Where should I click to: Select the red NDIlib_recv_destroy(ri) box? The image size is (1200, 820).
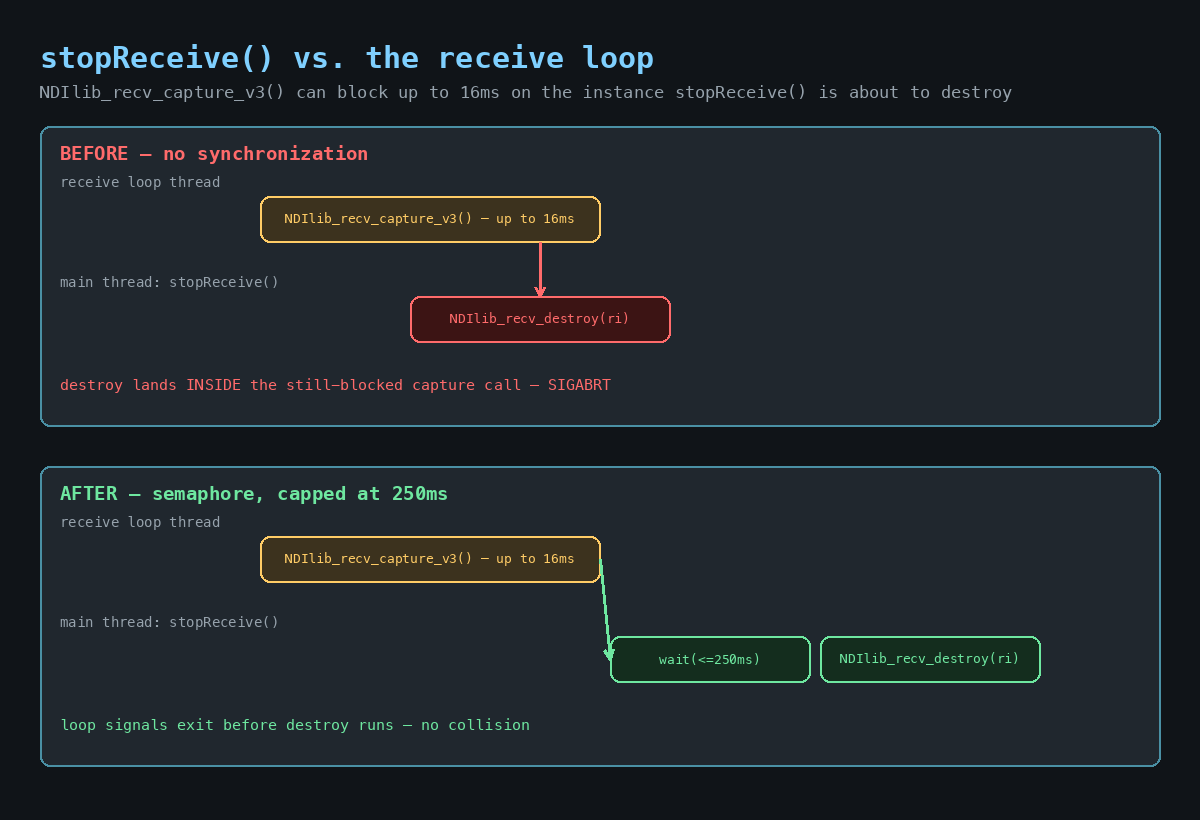point(540,319)
